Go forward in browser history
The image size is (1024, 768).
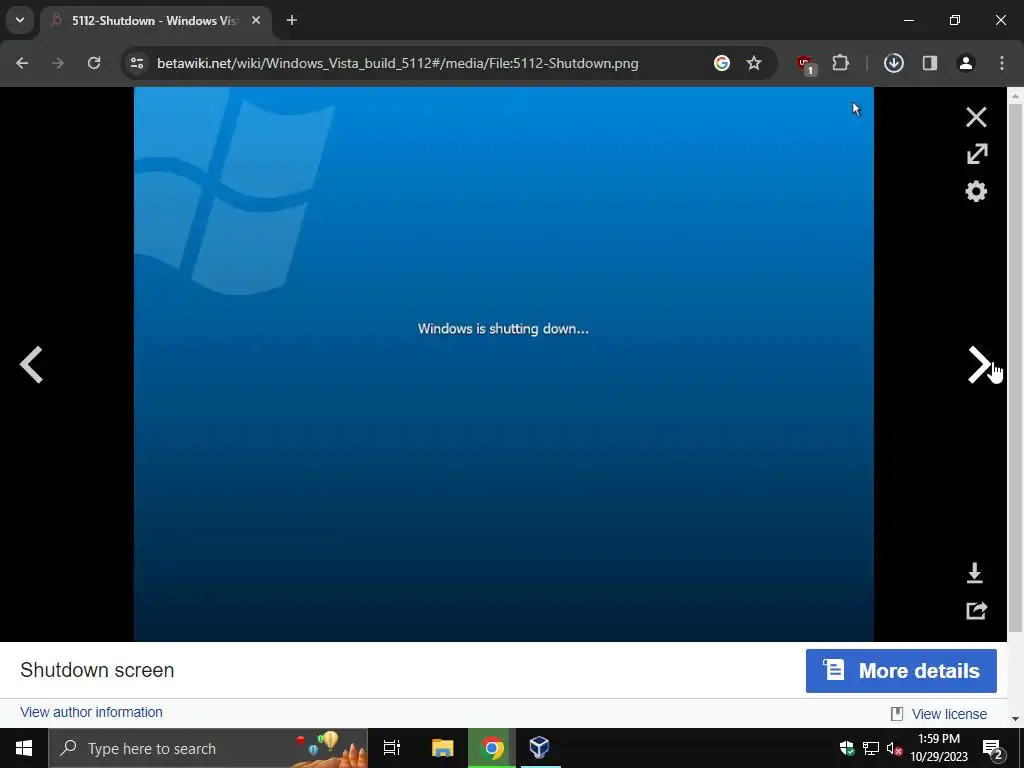click(x=58, y=63)
